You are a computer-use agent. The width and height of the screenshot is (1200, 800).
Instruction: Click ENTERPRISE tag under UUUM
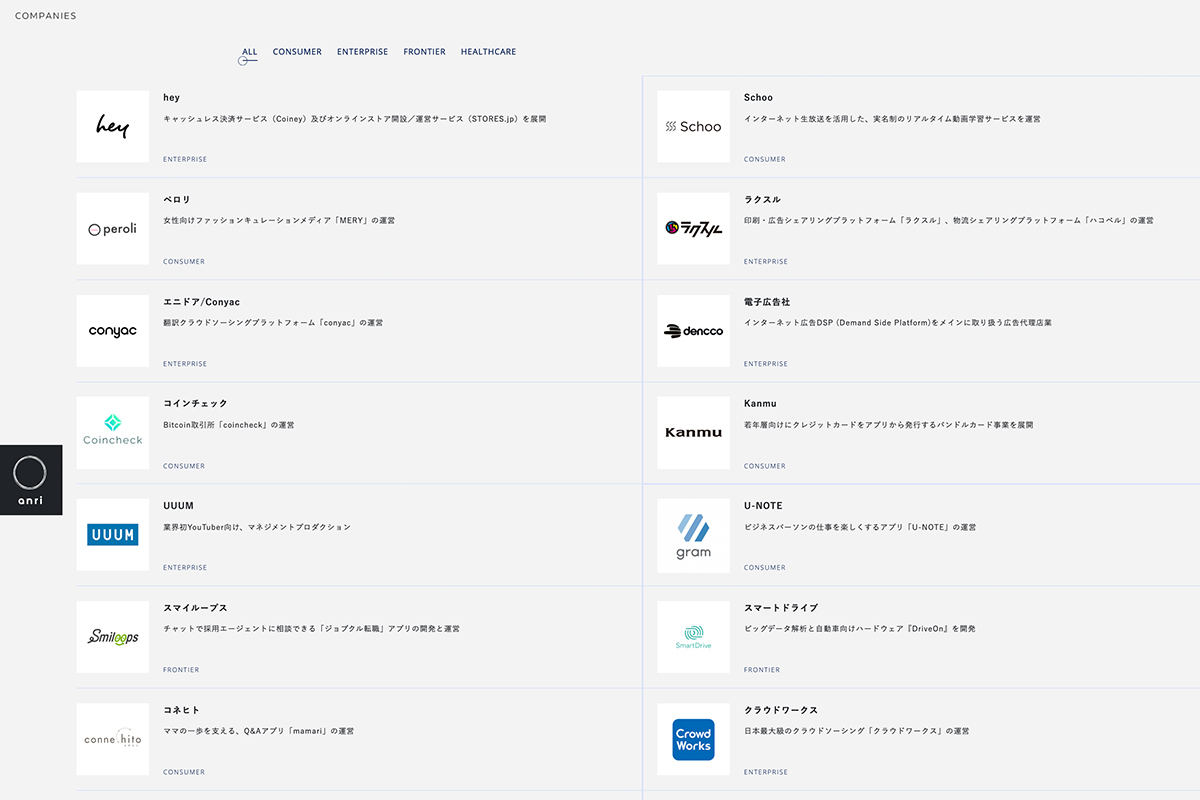185,568
